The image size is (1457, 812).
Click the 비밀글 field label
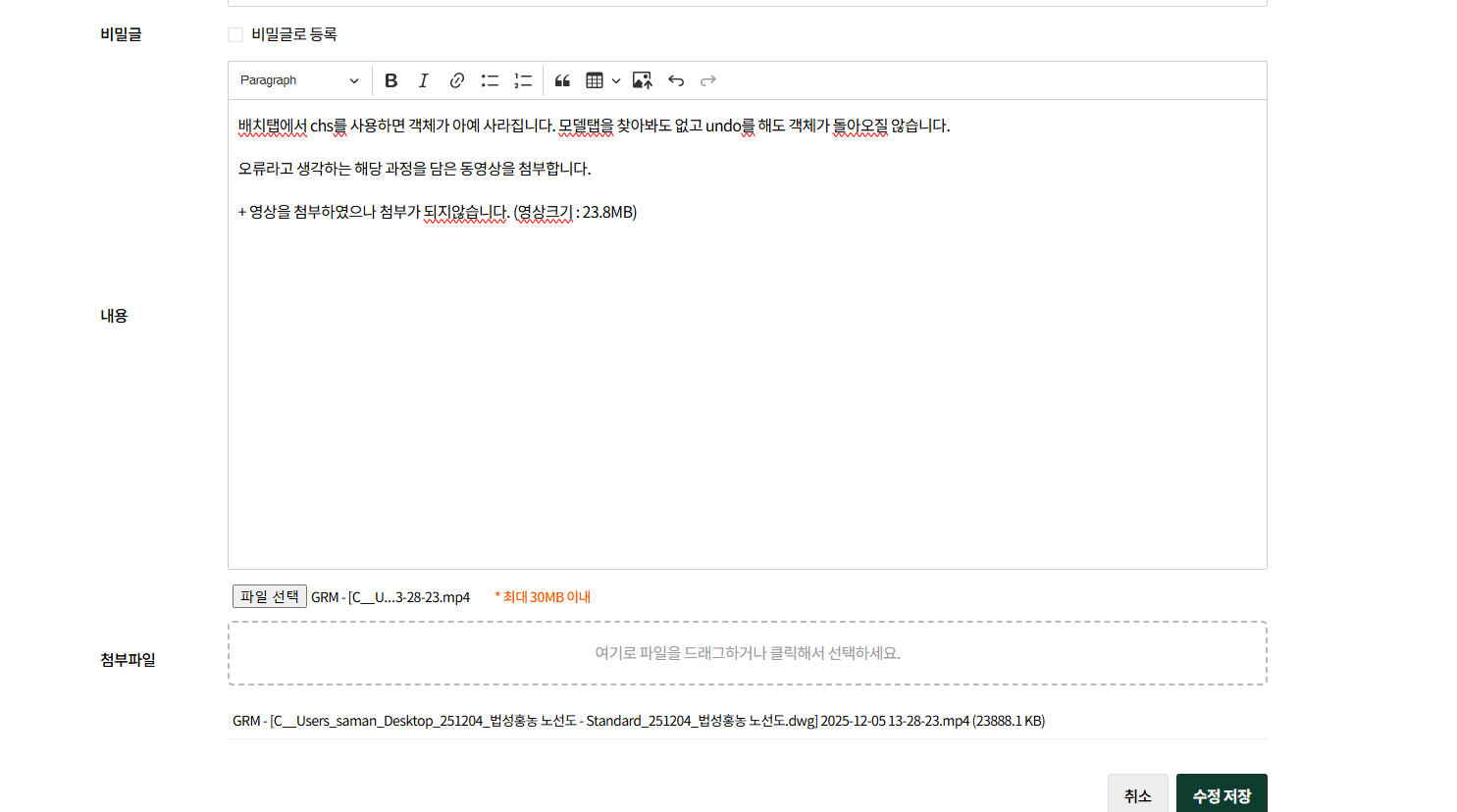point(121,34)
